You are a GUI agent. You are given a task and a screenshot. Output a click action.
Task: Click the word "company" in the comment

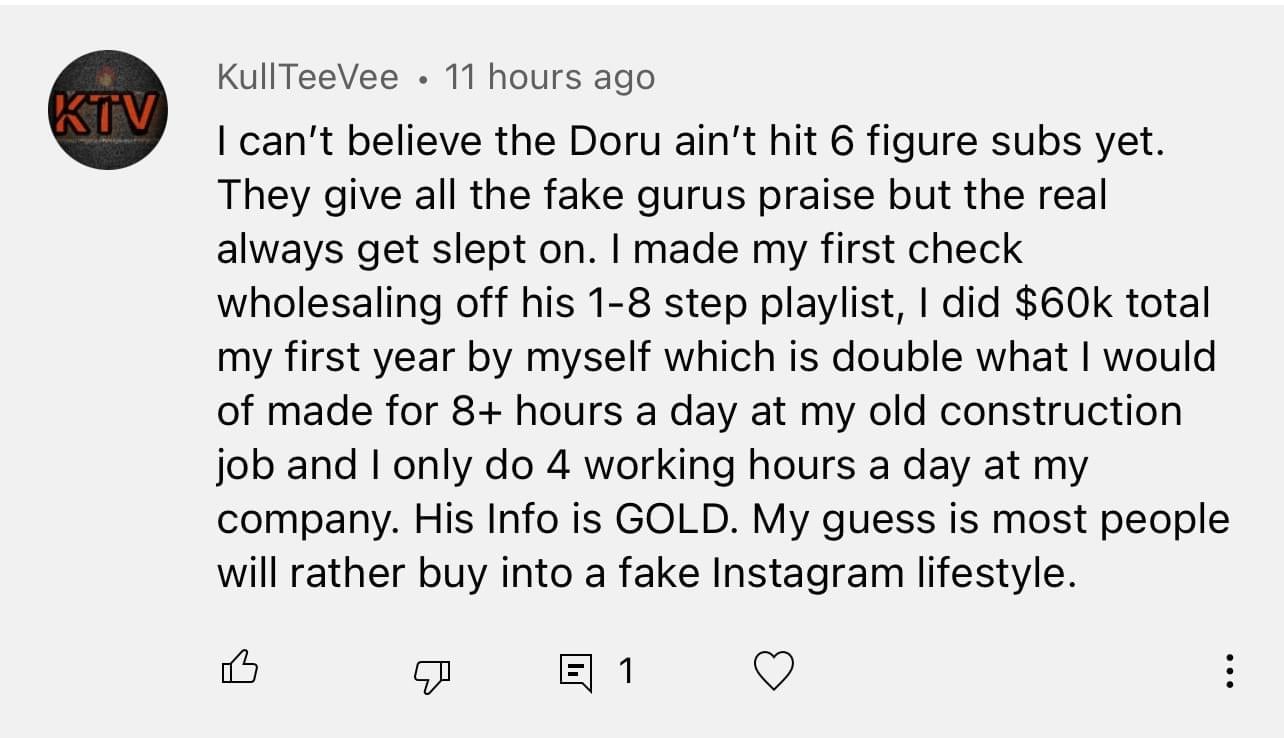coord(309,521)
